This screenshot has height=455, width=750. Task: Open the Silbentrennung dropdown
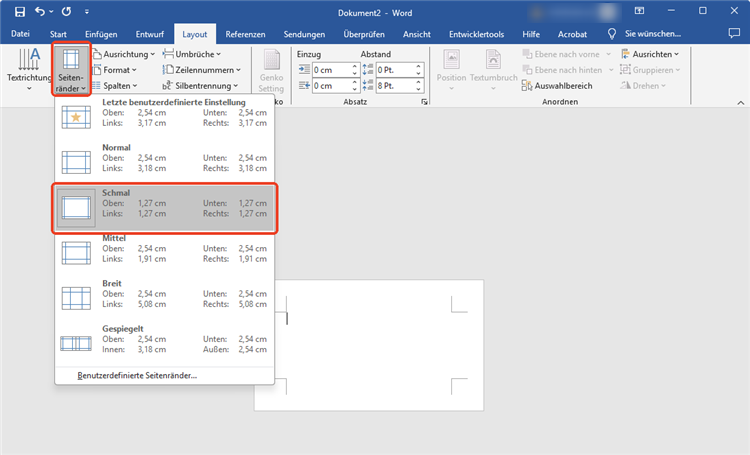(200, 86)
